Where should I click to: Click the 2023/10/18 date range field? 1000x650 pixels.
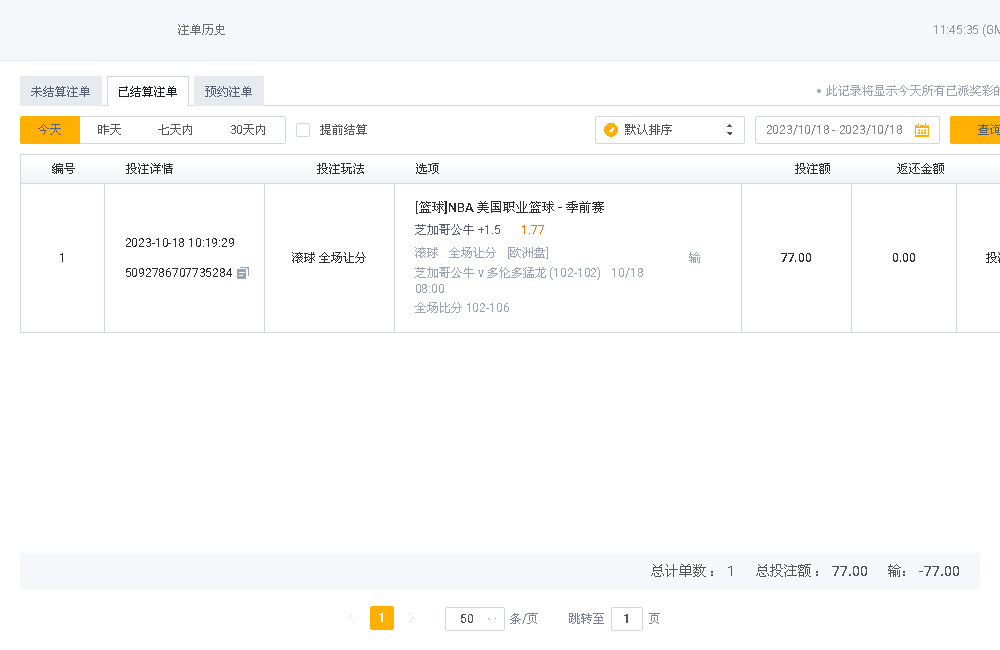tap(834, 130)
